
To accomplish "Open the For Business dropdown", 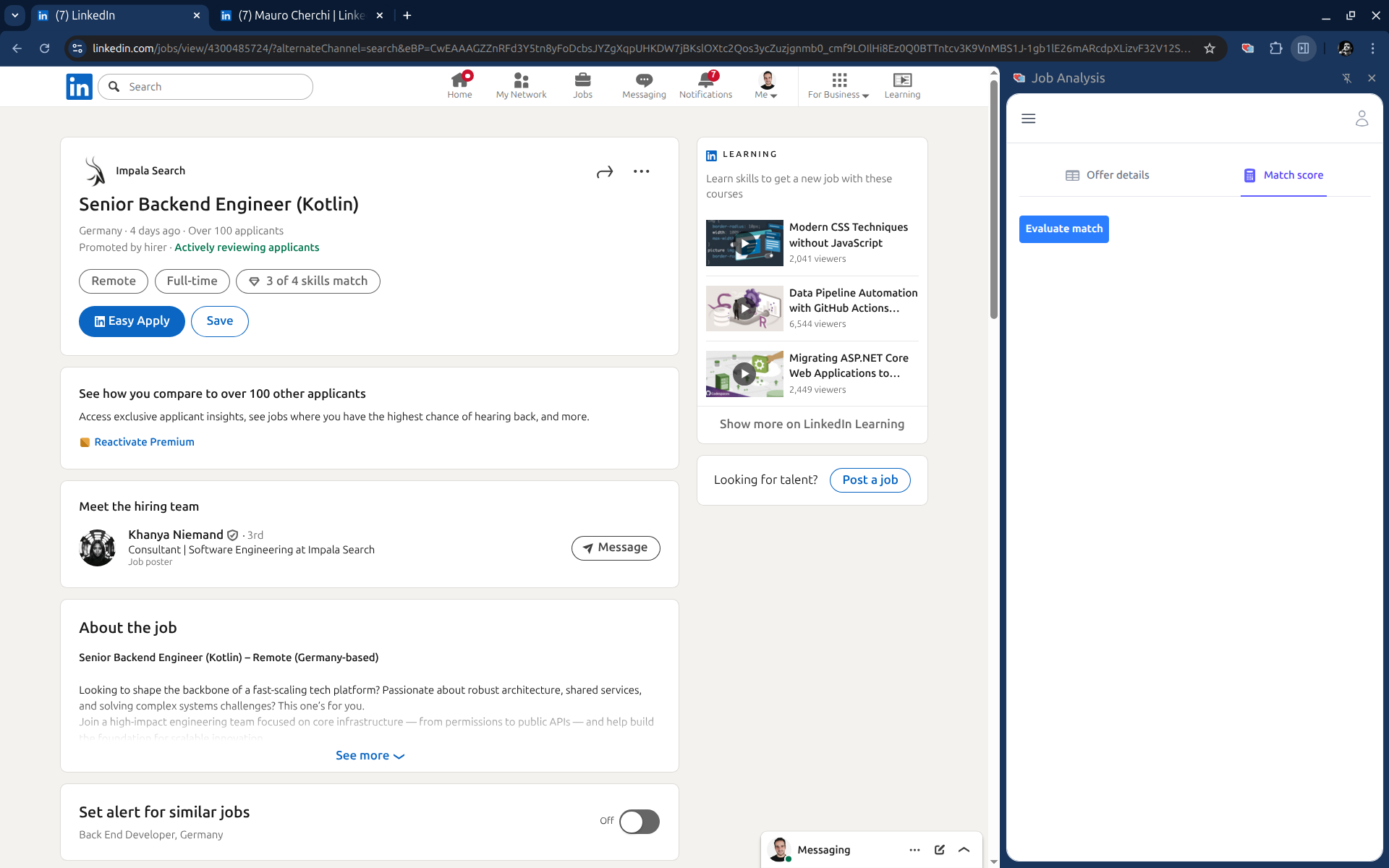I will [x=838, y=85].
